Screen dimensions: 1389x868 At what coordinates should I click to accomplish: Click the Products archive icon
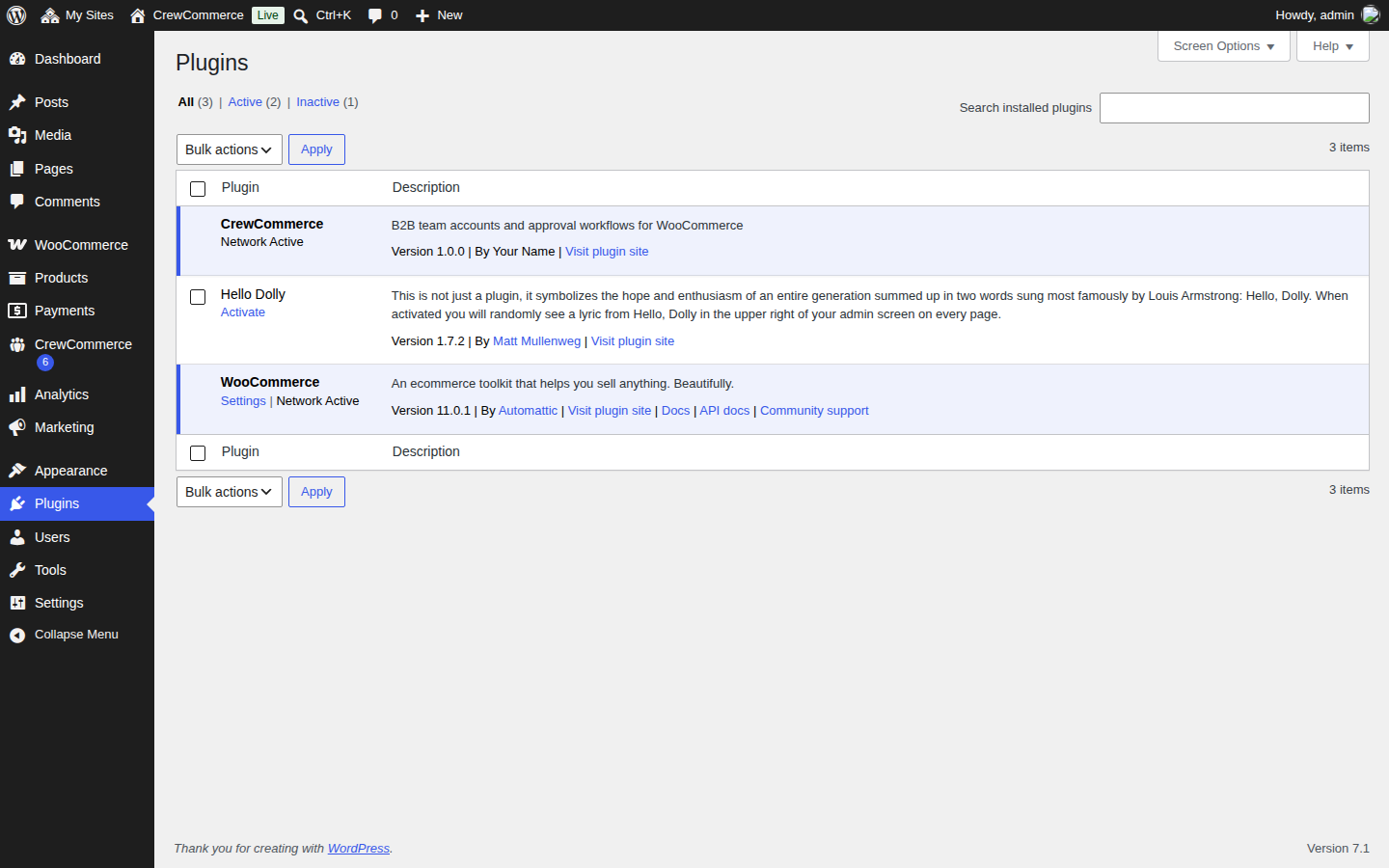pos(17,278)
